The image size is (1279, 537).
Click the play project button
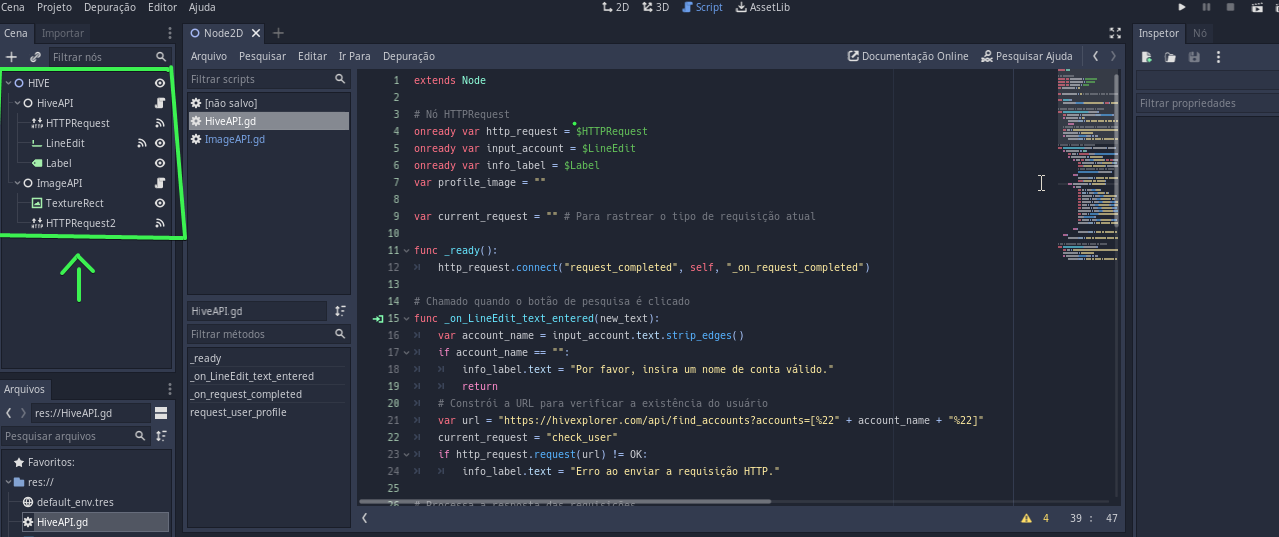coord(1182,7)
